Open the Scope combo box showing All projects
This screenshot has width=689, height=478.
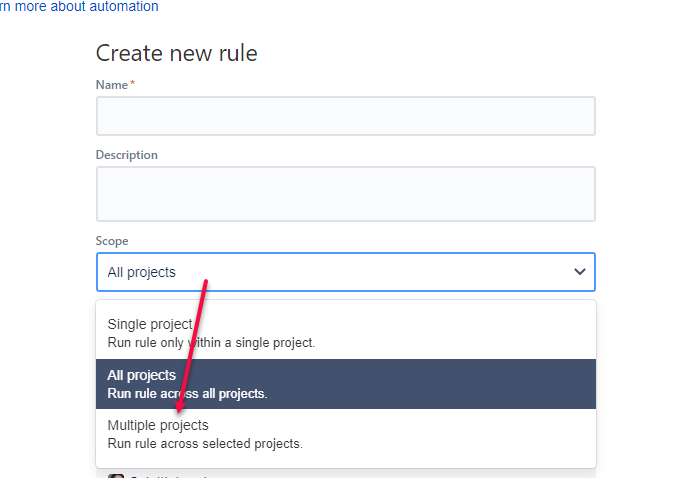(346, 272)
